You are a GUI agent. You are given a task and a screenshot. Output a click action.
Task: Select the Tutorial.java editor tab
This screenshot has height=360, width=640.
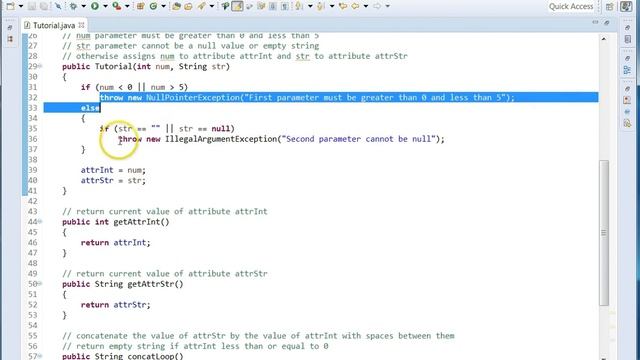(x=54, y=25)
